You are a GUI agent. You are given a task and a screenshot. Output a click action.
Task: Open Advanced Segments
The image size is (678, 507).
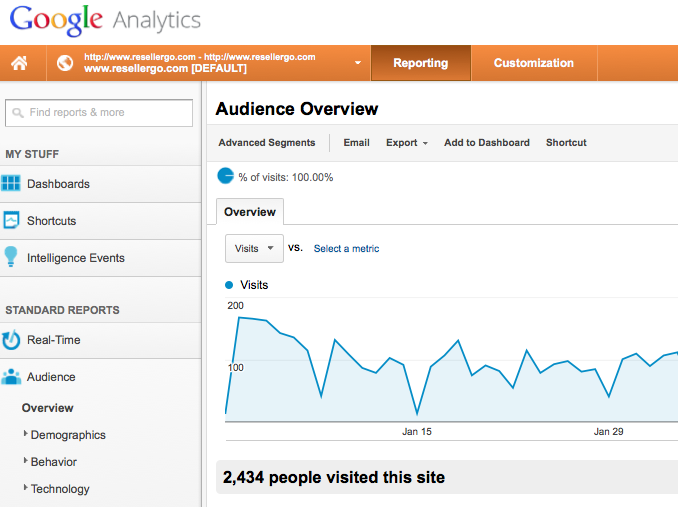[267, 143]
